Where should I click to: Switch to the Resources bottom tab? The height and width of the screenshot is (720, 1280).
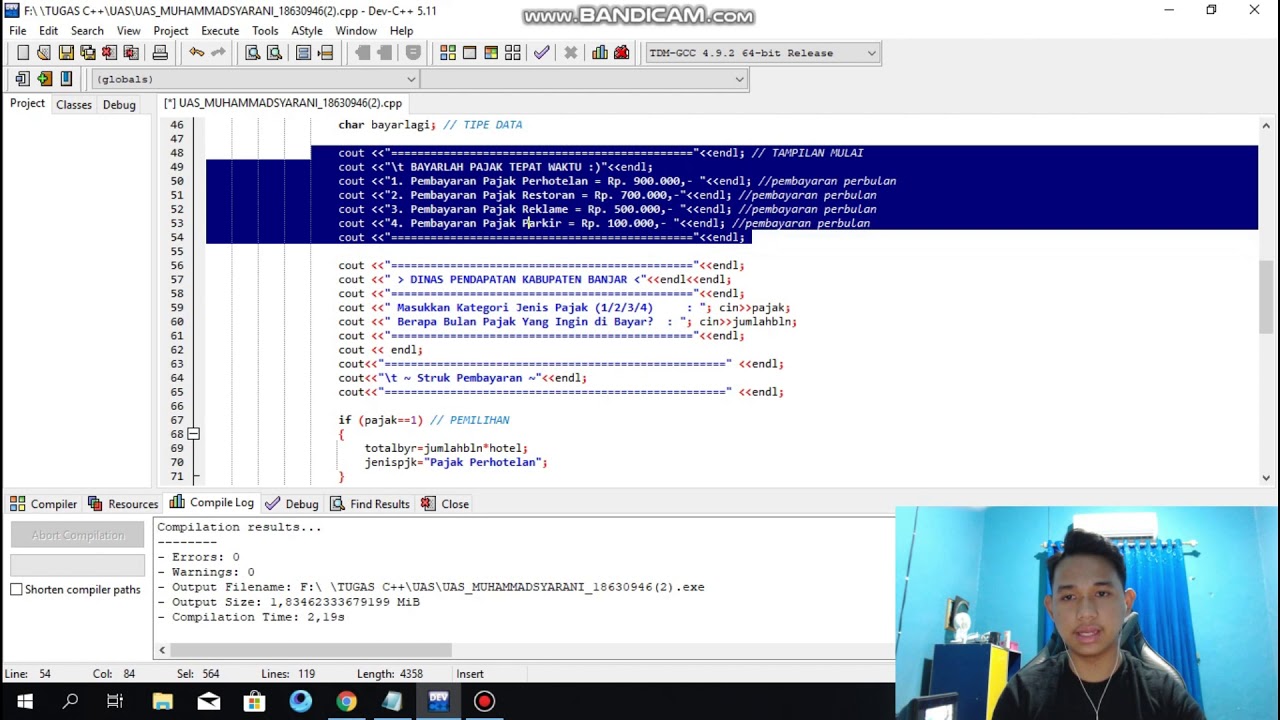tap(123, 504)
